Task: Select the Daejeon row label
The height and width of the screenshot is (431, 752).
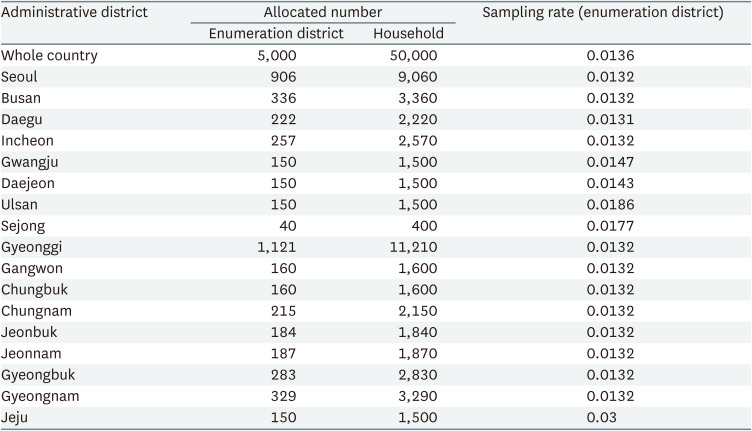Action: [x=30, y=183]
